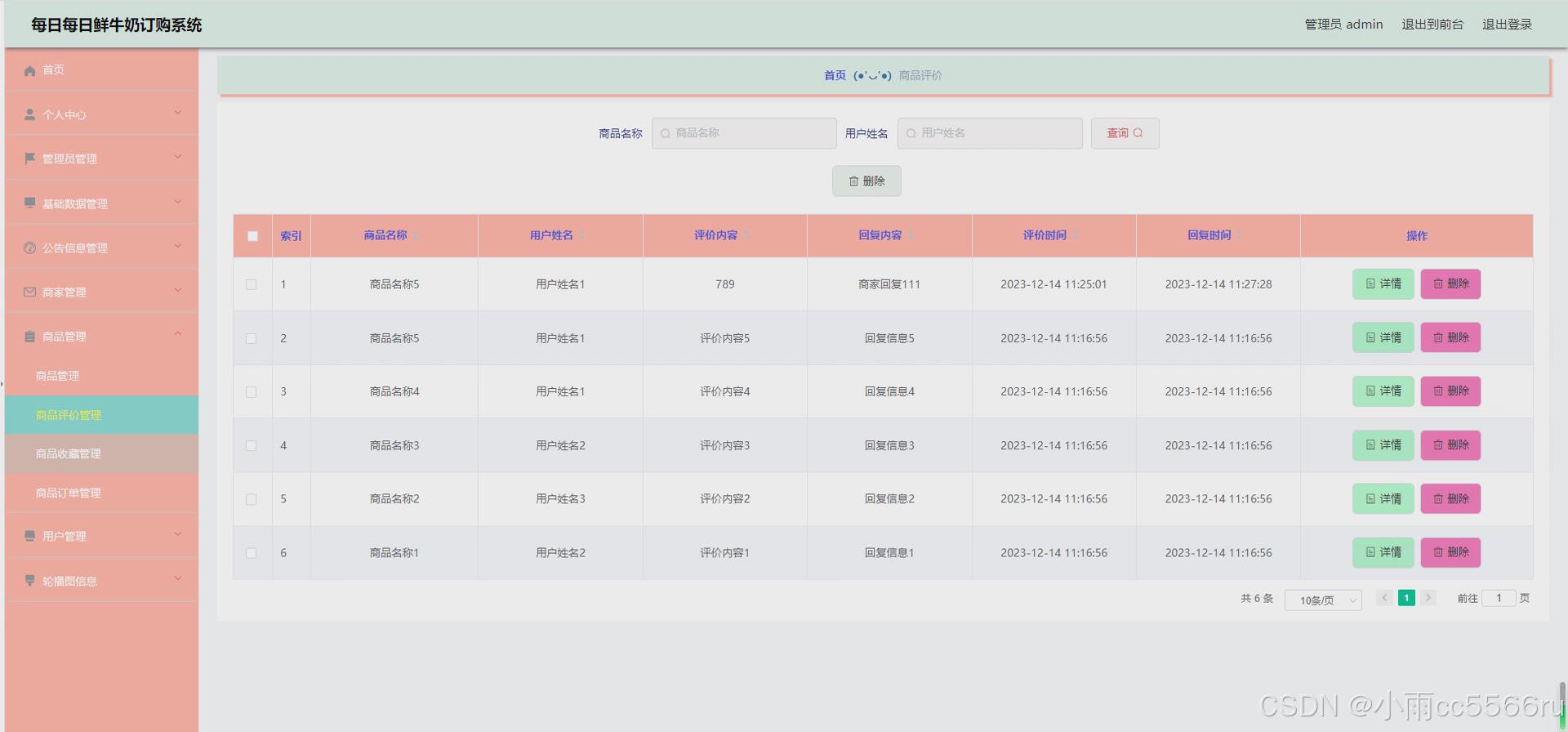Click cell 2023-12-14 11:25:01

[x=1053, y=284]
